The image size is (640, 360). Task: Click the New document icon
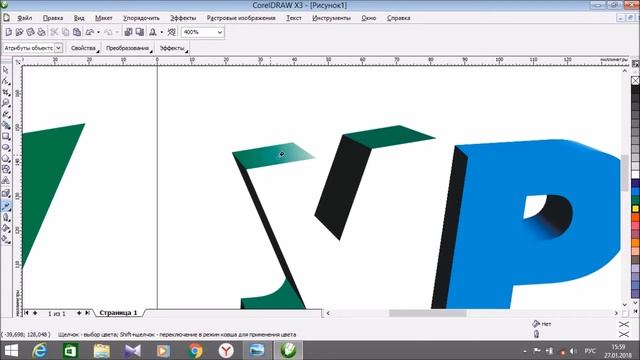[9, 32]
